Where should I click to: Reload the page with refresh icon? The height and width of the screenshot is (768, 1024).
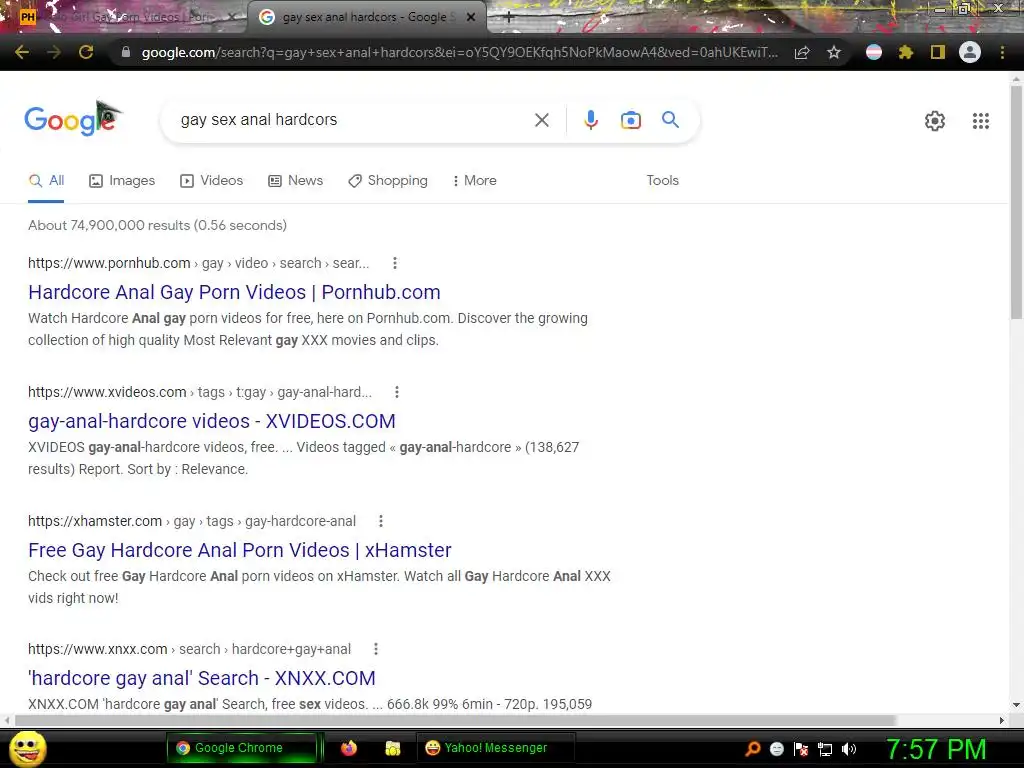point(86,52)
